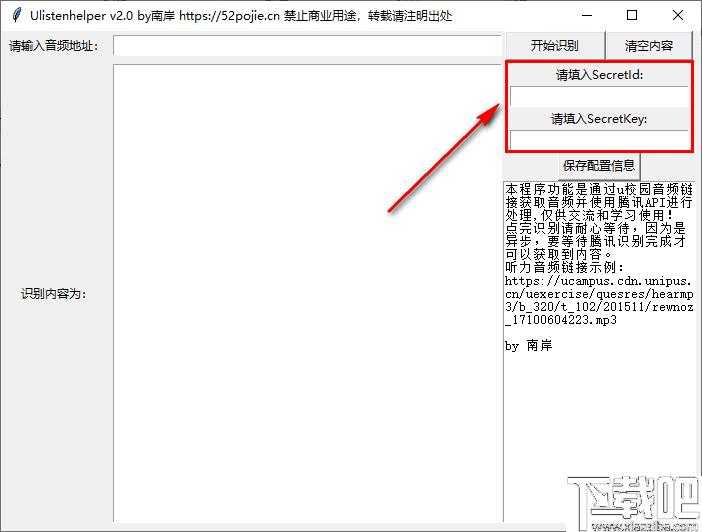Image resolution: width=702 pixels, height=532 pixels.
Task: Focus the SecretKey input field
Action: (x=599, y=140)
